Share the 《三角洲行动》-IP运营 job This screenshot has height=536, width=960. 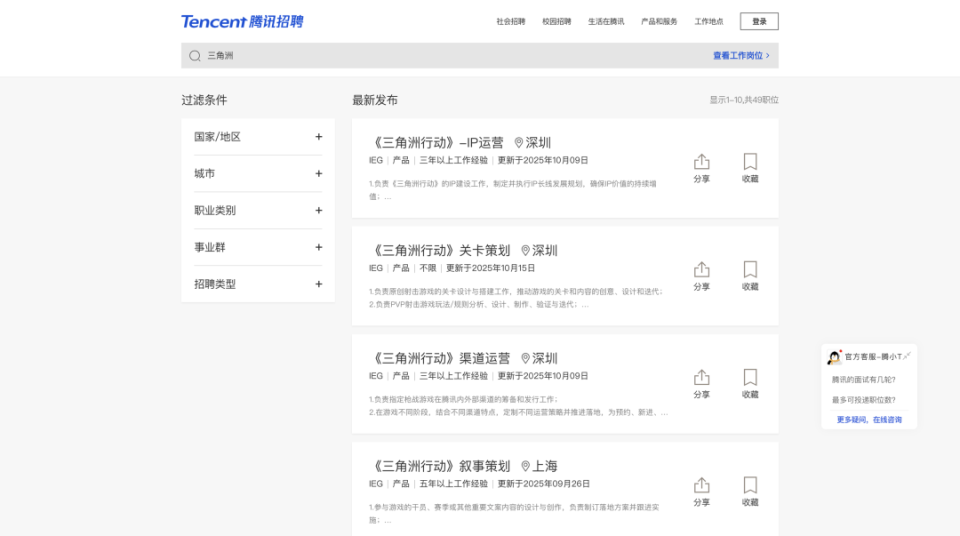coord(702,168)
